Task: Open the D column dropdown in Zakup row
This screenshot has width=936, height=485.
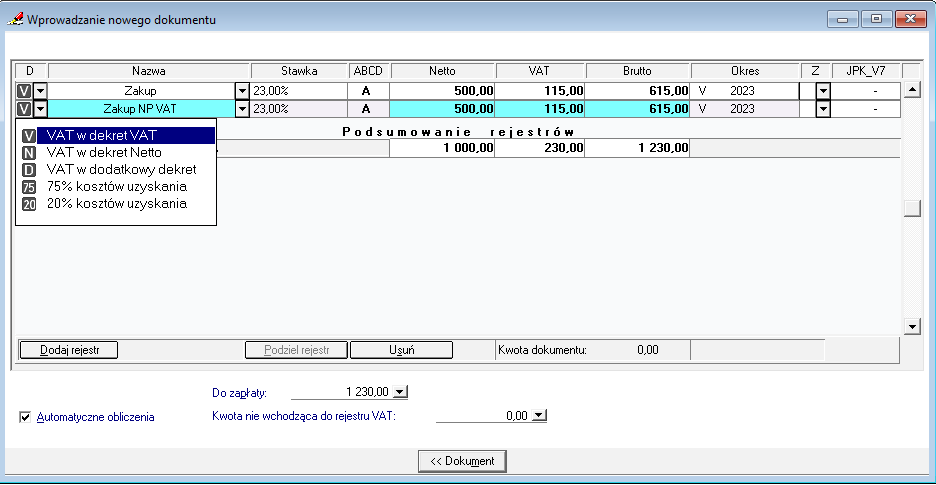Action: (41, 91)
